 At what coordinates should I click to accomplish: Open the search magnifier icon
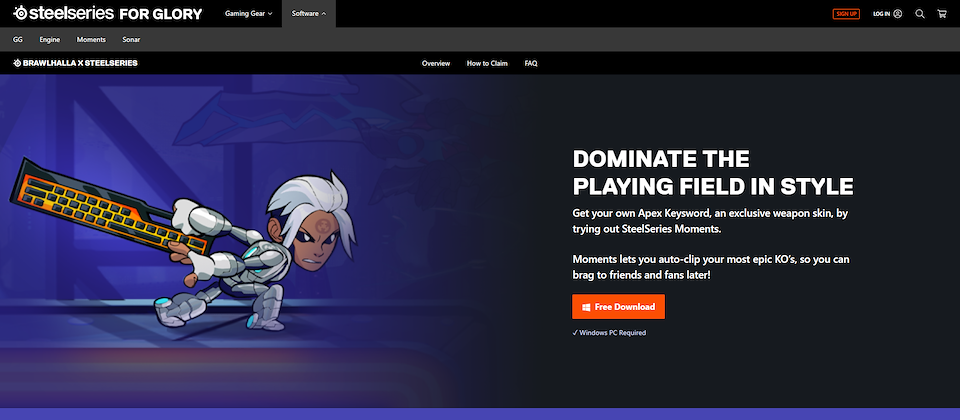[920, 14]
